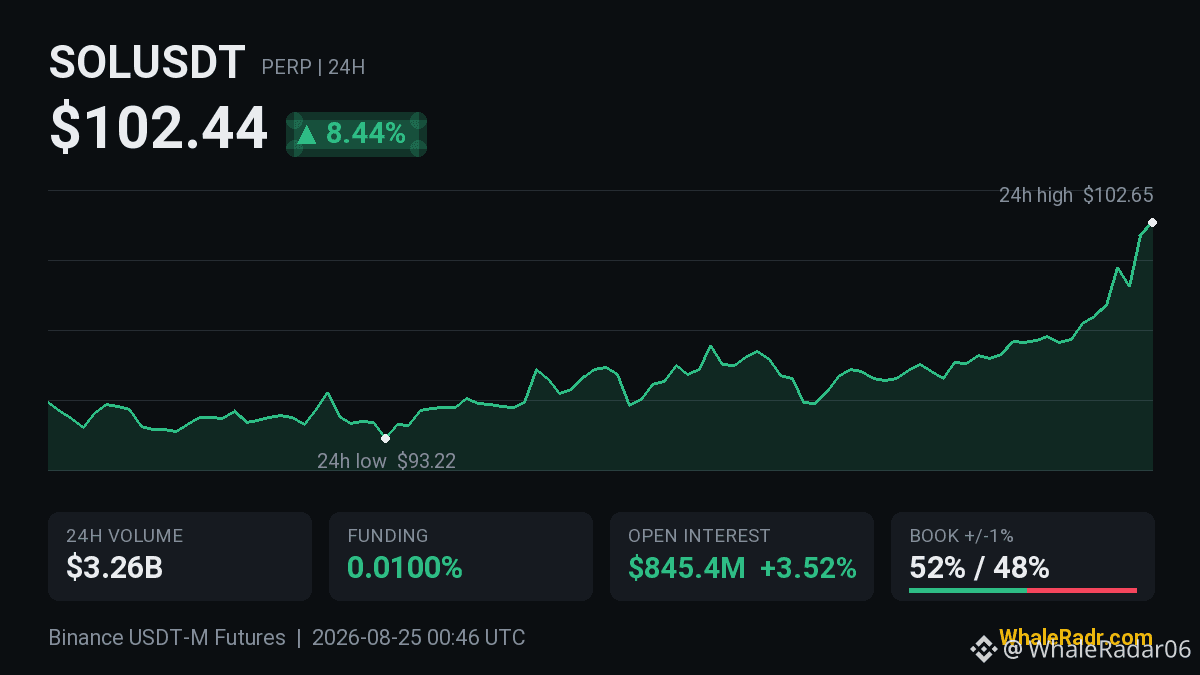
Task: Click the 24H VOLUME card label
Action: (125, 536)
